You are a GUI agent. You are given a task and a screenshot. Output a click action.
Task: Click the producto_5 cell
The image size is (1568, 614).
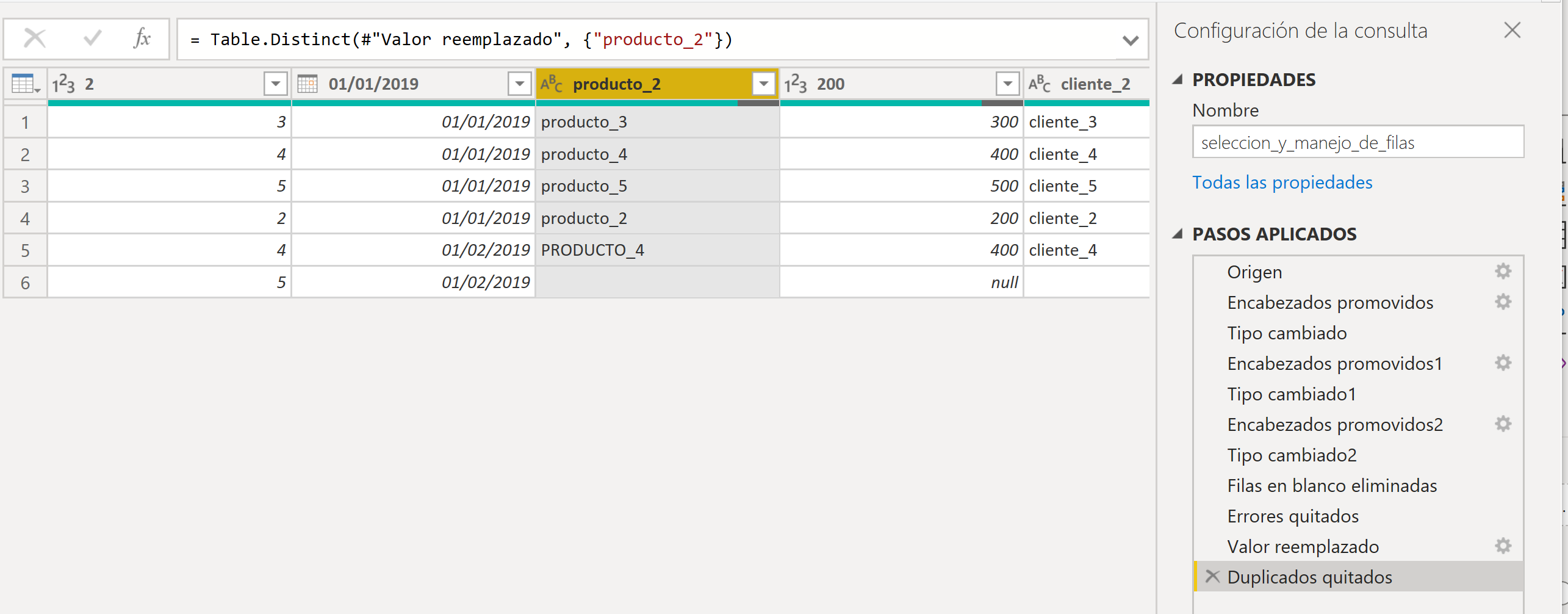pyautogui.click(x=657, y=186)
